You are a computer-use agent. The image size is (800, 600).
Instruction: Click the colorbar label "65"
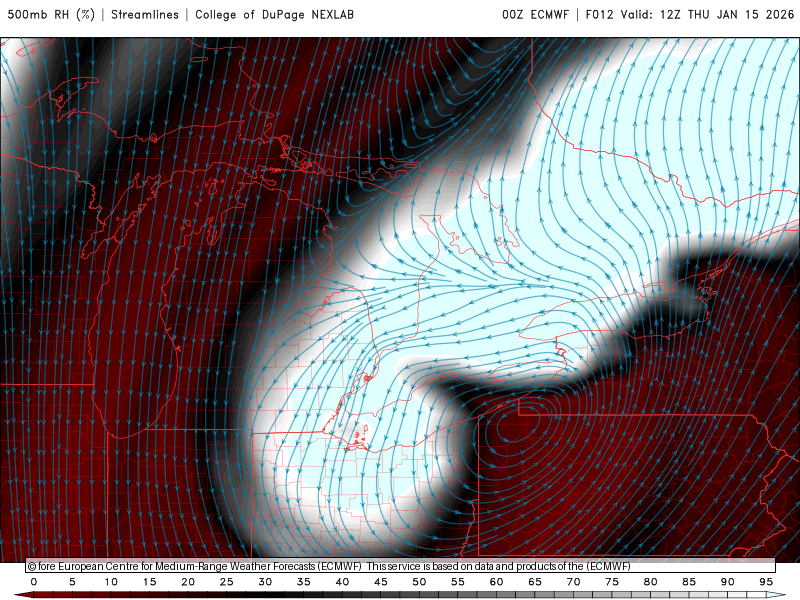click(x=535, y=582)
